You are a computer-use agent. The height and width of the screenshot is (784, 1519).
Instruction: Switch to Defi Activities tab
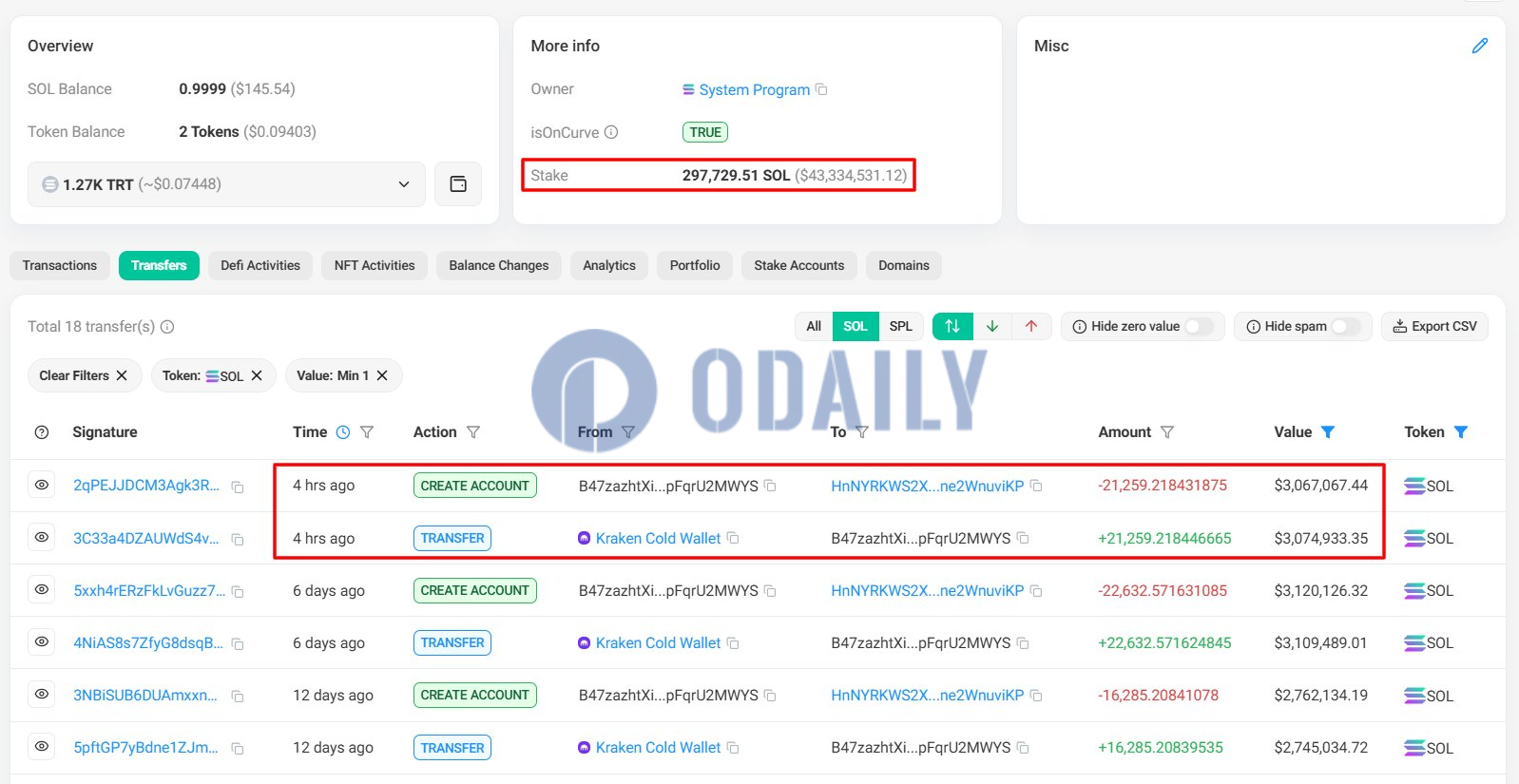(x=260, y=265)
